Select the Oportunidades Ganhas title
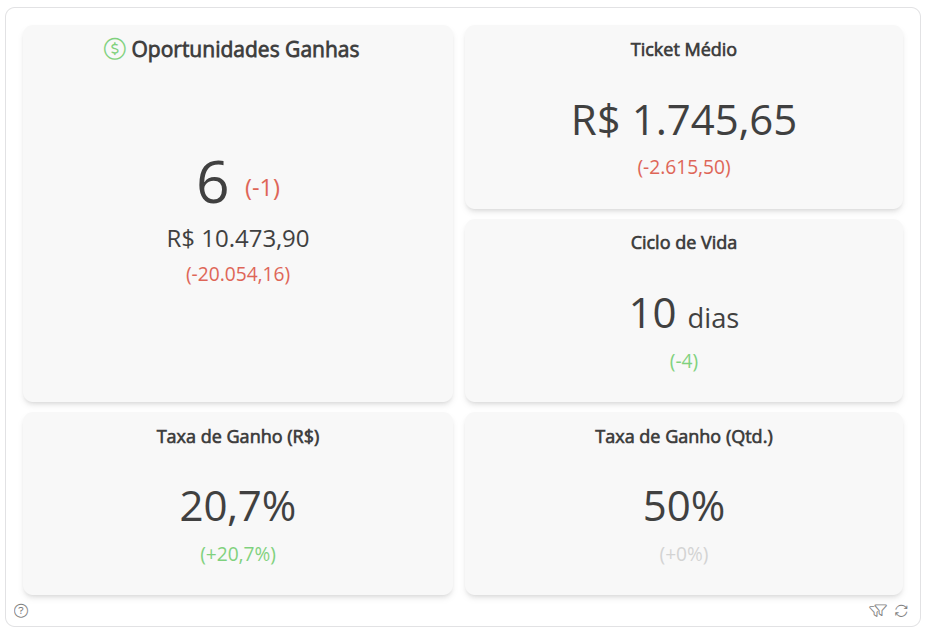This screenshot has height=635, width=928. [x=245, y=50]
